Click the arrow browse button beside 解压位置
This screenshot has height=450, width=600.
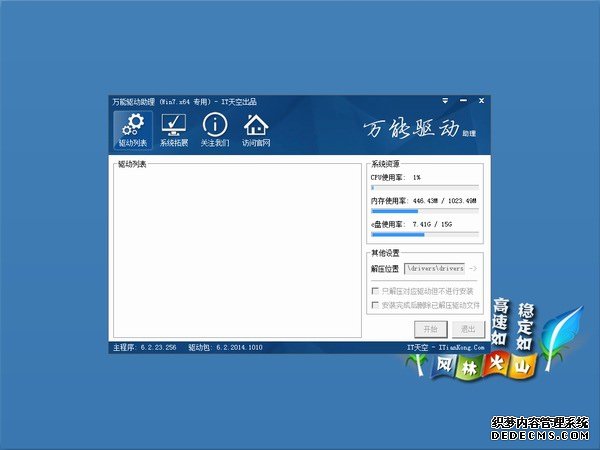pos(473,269)
